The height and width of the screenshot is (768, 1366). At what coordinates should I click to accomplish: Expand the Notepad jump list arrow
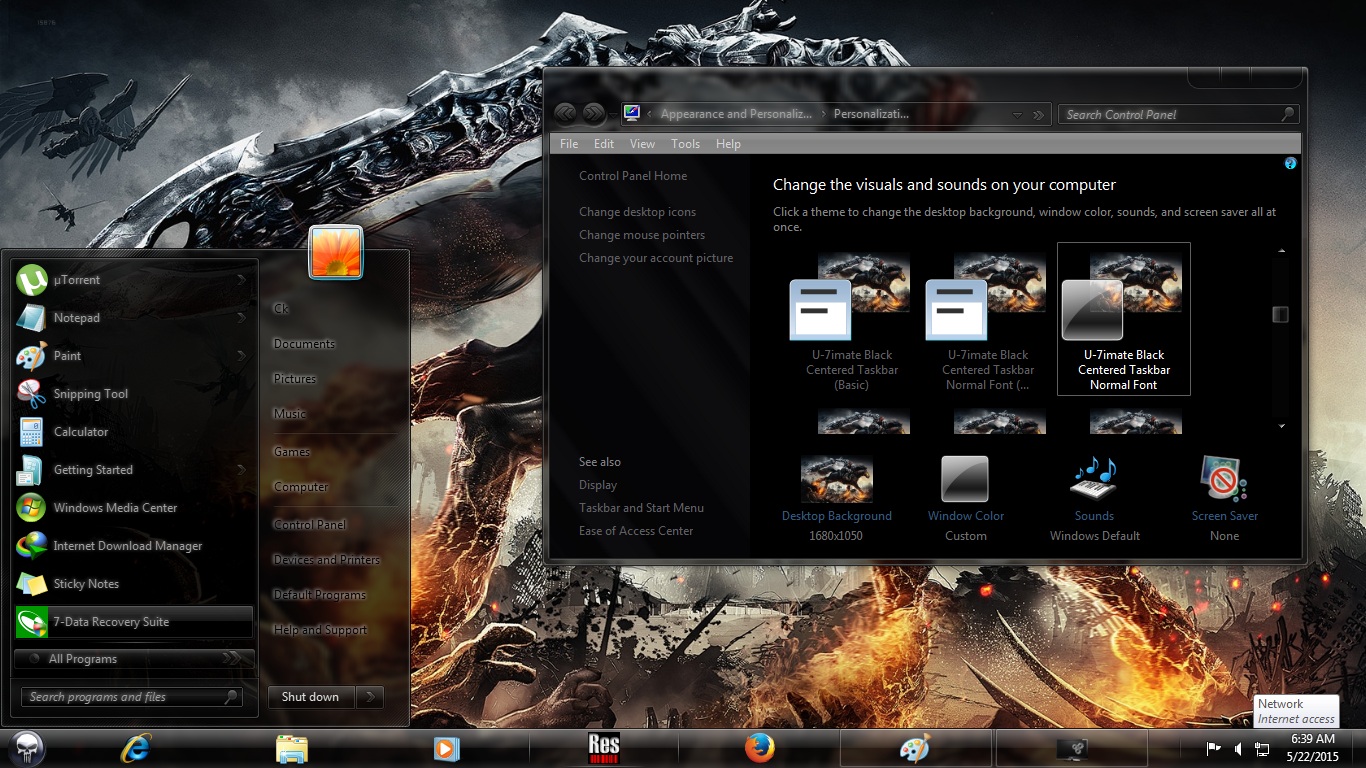[242, 318]
